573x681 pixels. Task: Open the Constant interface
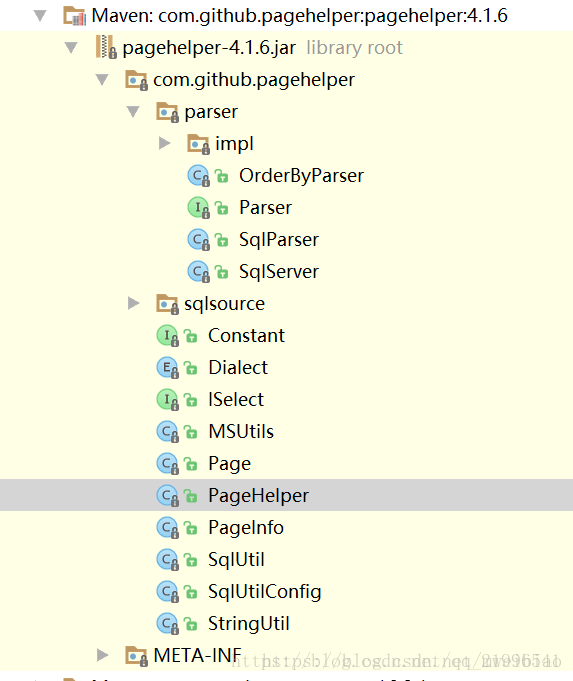click(x=247, y=335)
